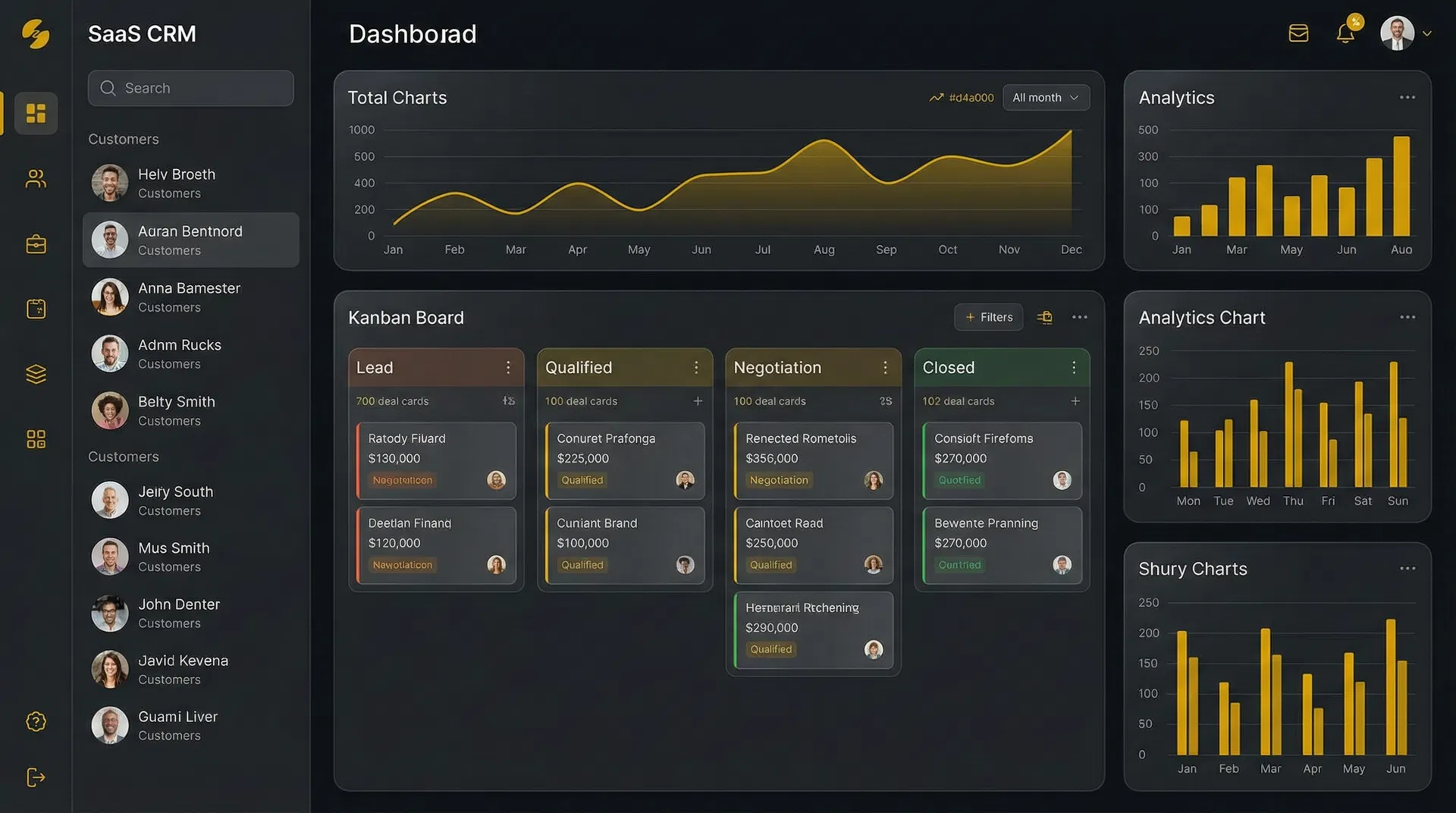The height and width of the screenshot is (813, 1456).
Task: Click the Filters button
Action: point(988,317)
